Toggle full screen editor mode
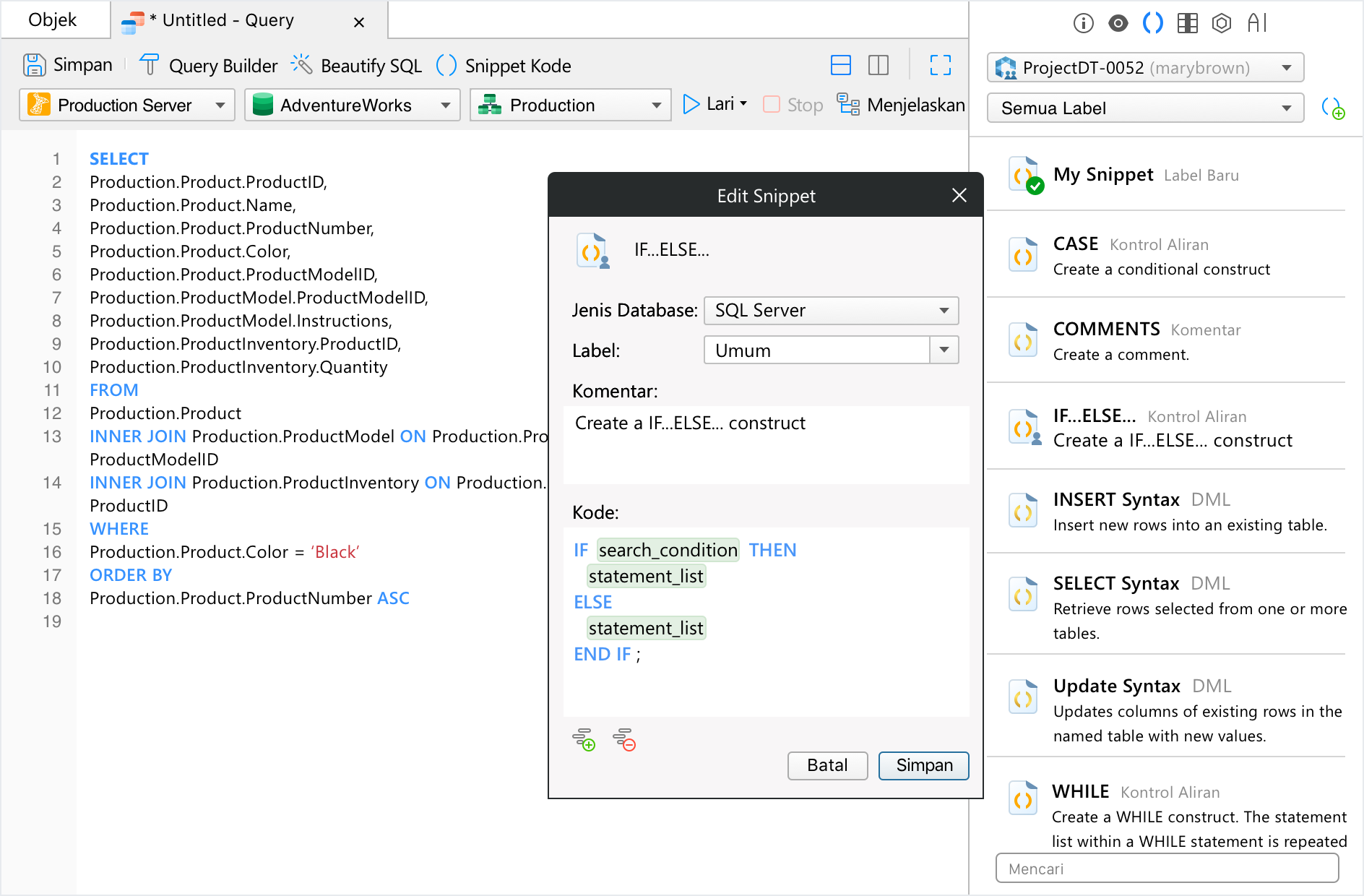The width and height of the screenshot is (1364, 896). coord(940,66)
